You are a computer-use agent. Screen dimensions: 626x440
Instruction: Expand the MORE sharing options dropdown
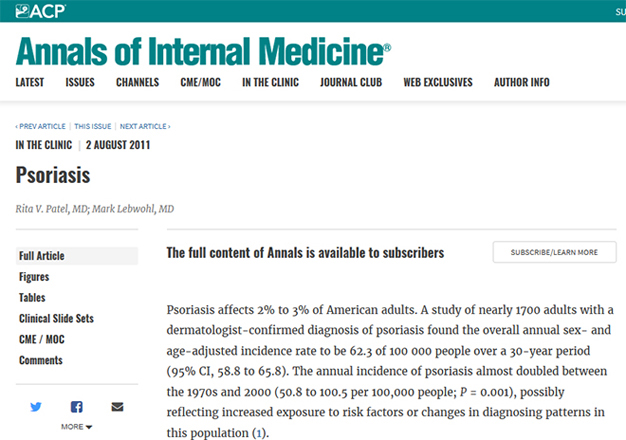[x=76, y=427]
